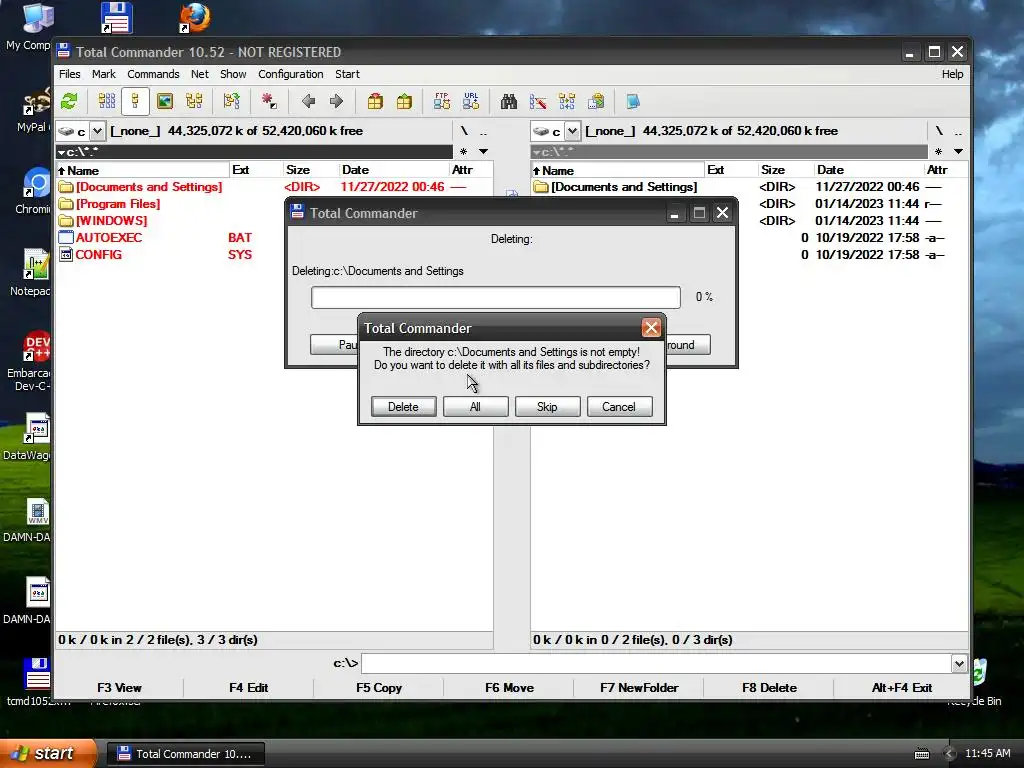This screenshot has width=1024, height=768.
Task: Select the full file details view icon
Action: tap(135, 101)
